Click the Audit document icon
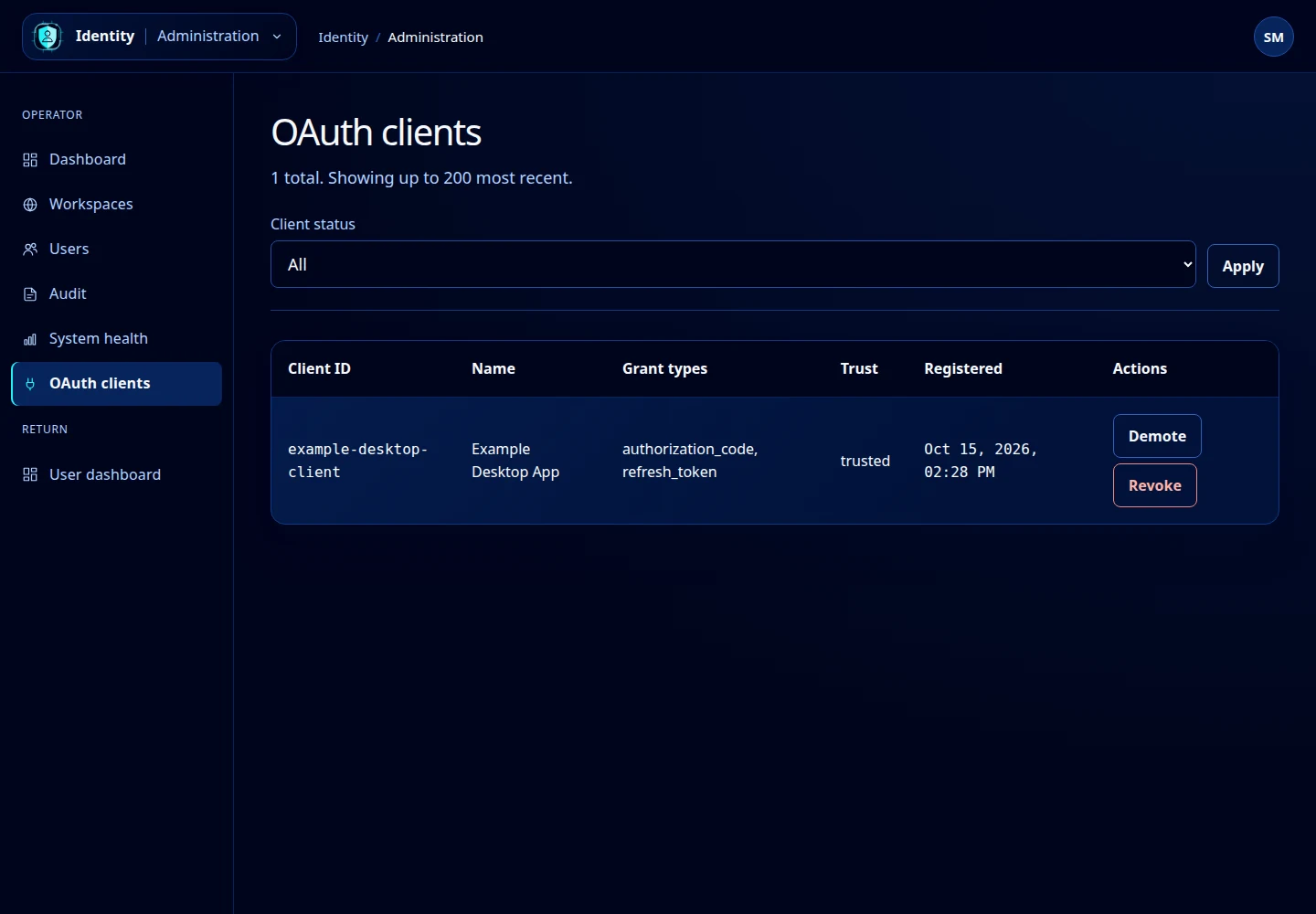The height and width of the screenshot is (914, 1316). coord(30,294)
